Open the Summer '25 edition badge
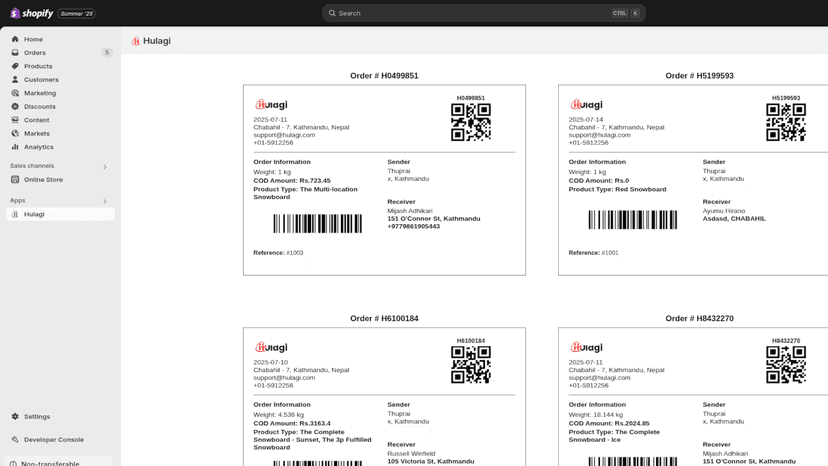The width and height of the screenshot is (828, 466). (77, 14)
